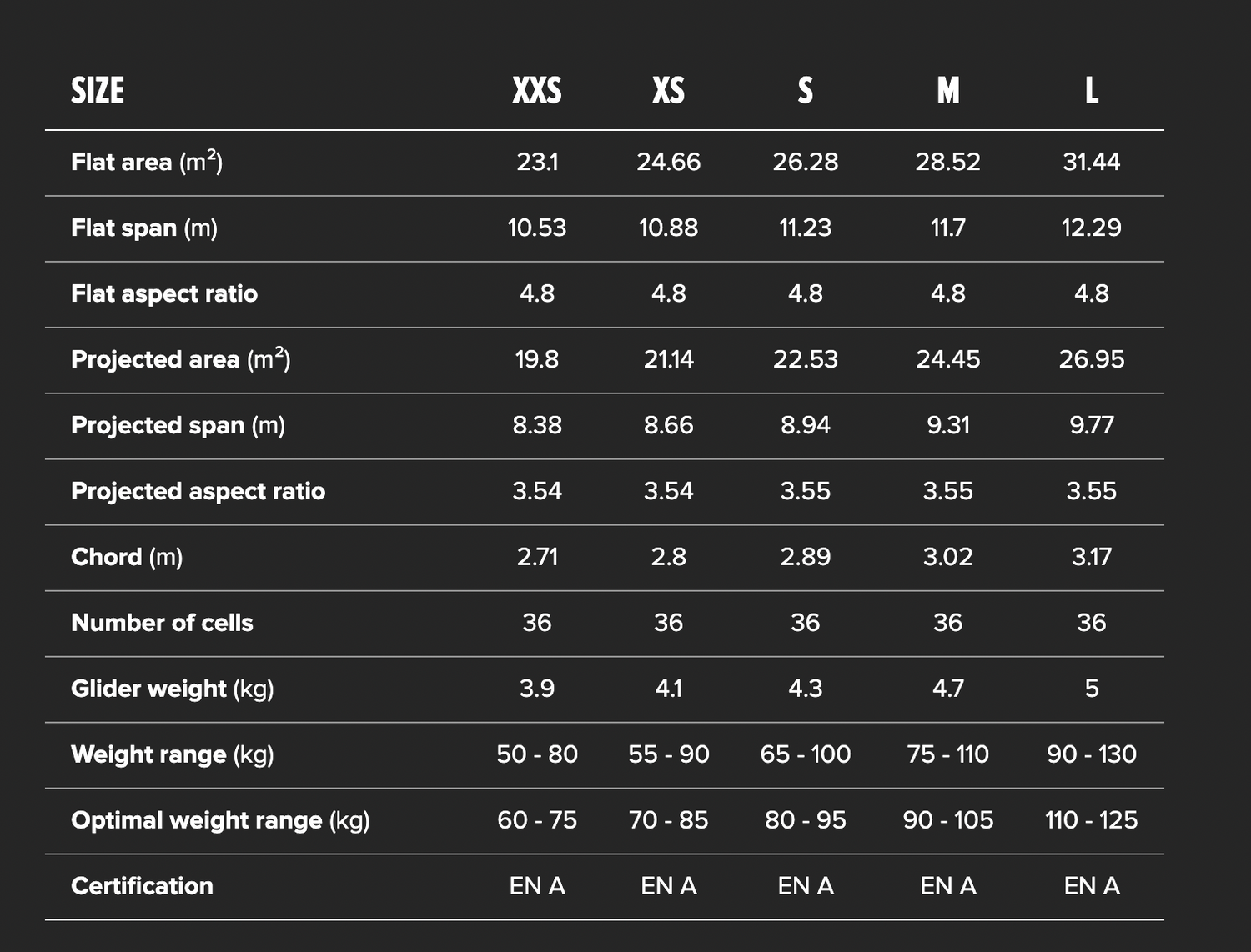Click the glider weight value 4.7
This screenshot has width=1251, height=952.
coord(948,689)
